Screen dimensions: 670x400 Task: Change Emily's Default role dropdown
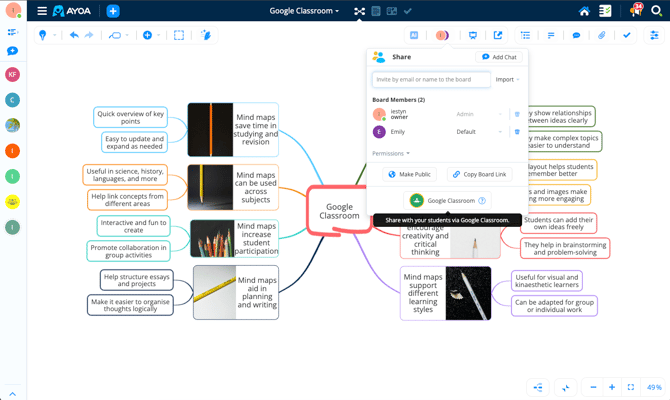(479, 132)
